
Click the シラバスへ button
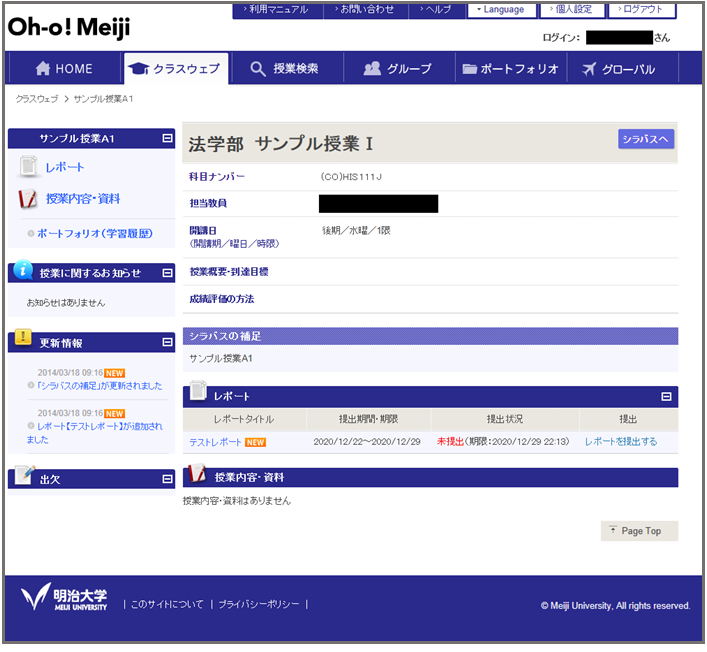coord(646,139)
